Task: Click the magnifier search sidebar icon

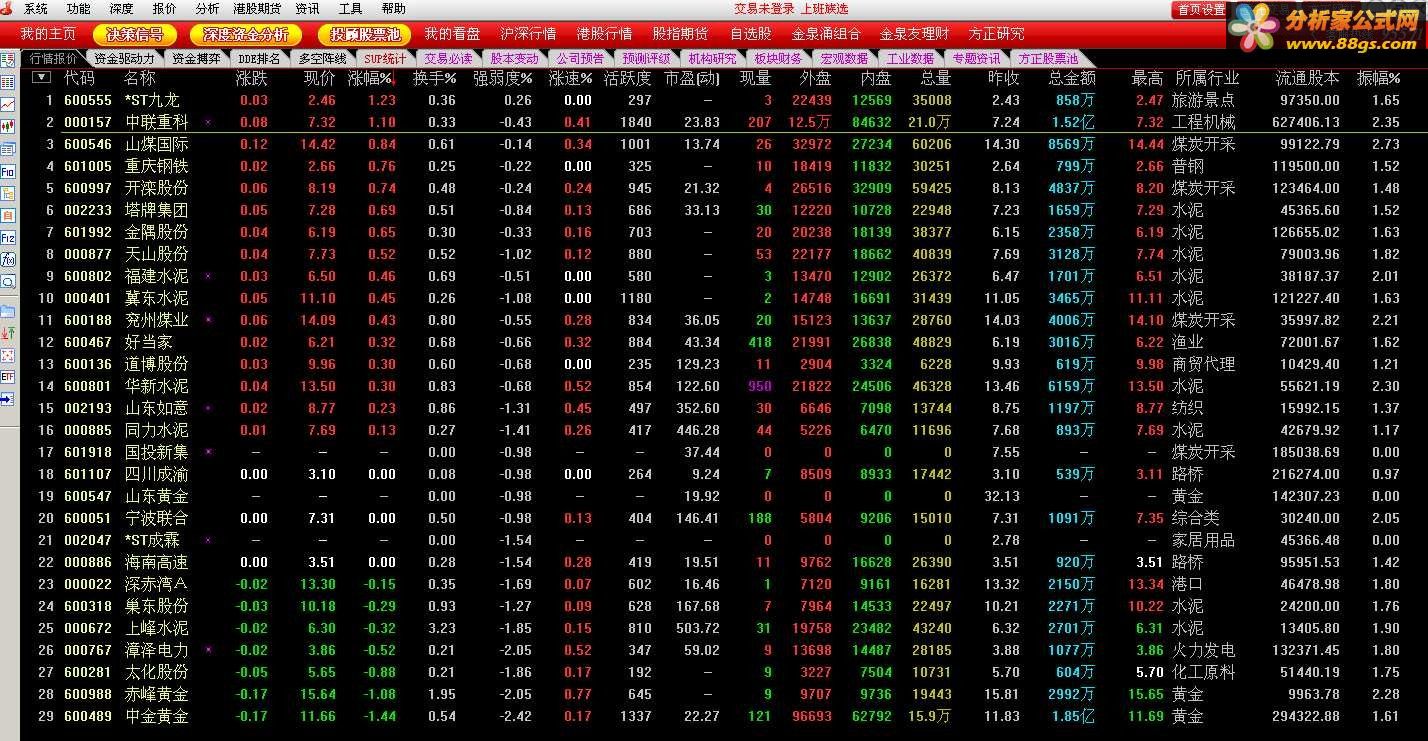Action: click(7, 282)
